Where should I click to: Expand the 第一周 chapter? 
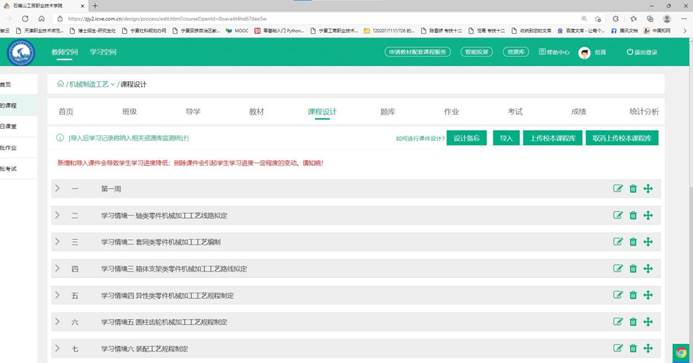click(57, 188)
